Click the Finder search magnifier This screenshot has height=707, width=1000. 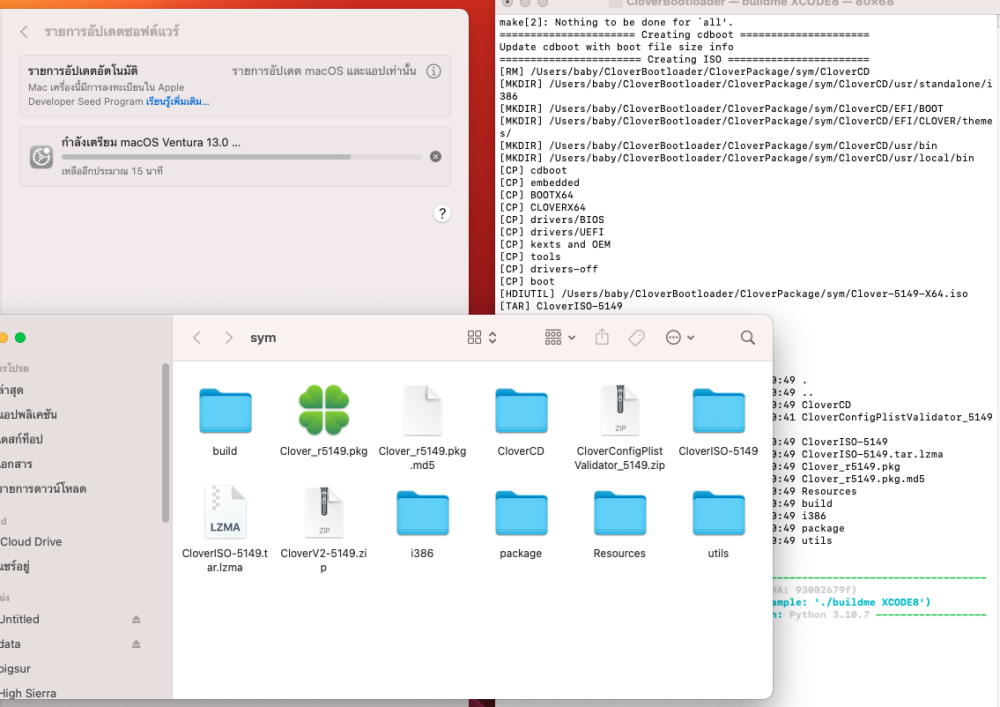point(748,338)
